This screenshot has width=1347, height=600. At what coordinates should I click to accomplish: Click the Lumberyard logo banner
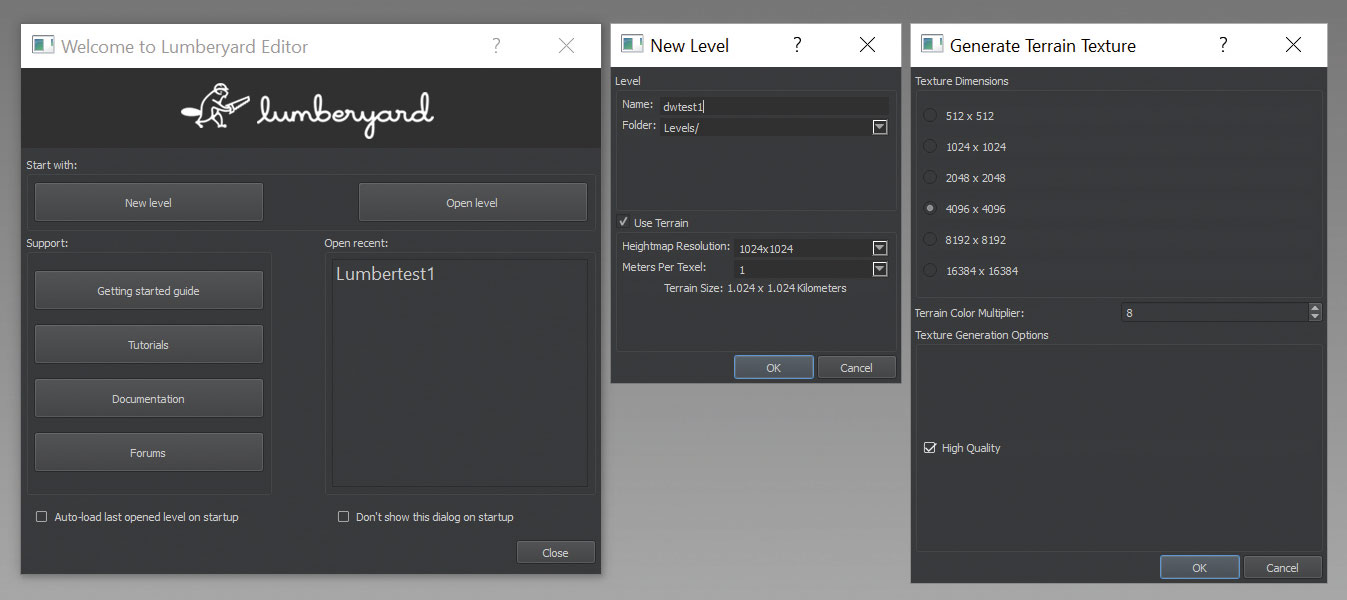point(310,108)
